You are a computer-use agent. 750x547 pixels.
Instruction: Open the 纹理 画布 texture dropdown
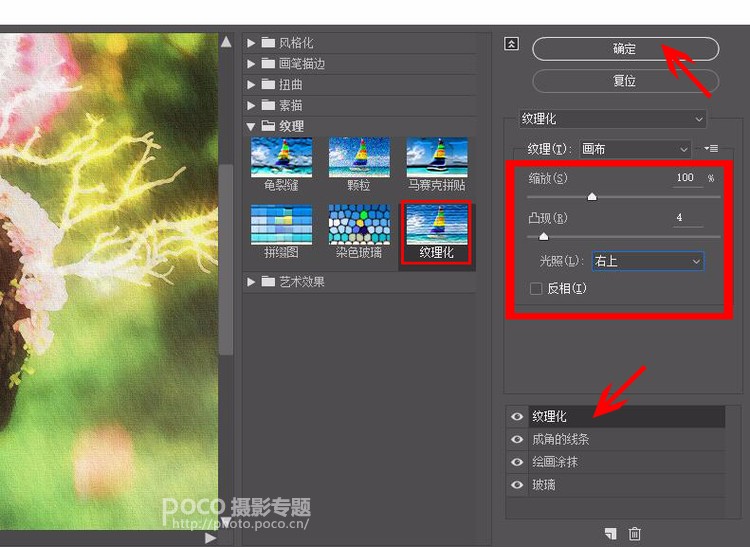pyautogui.click(x=635, y=149)
